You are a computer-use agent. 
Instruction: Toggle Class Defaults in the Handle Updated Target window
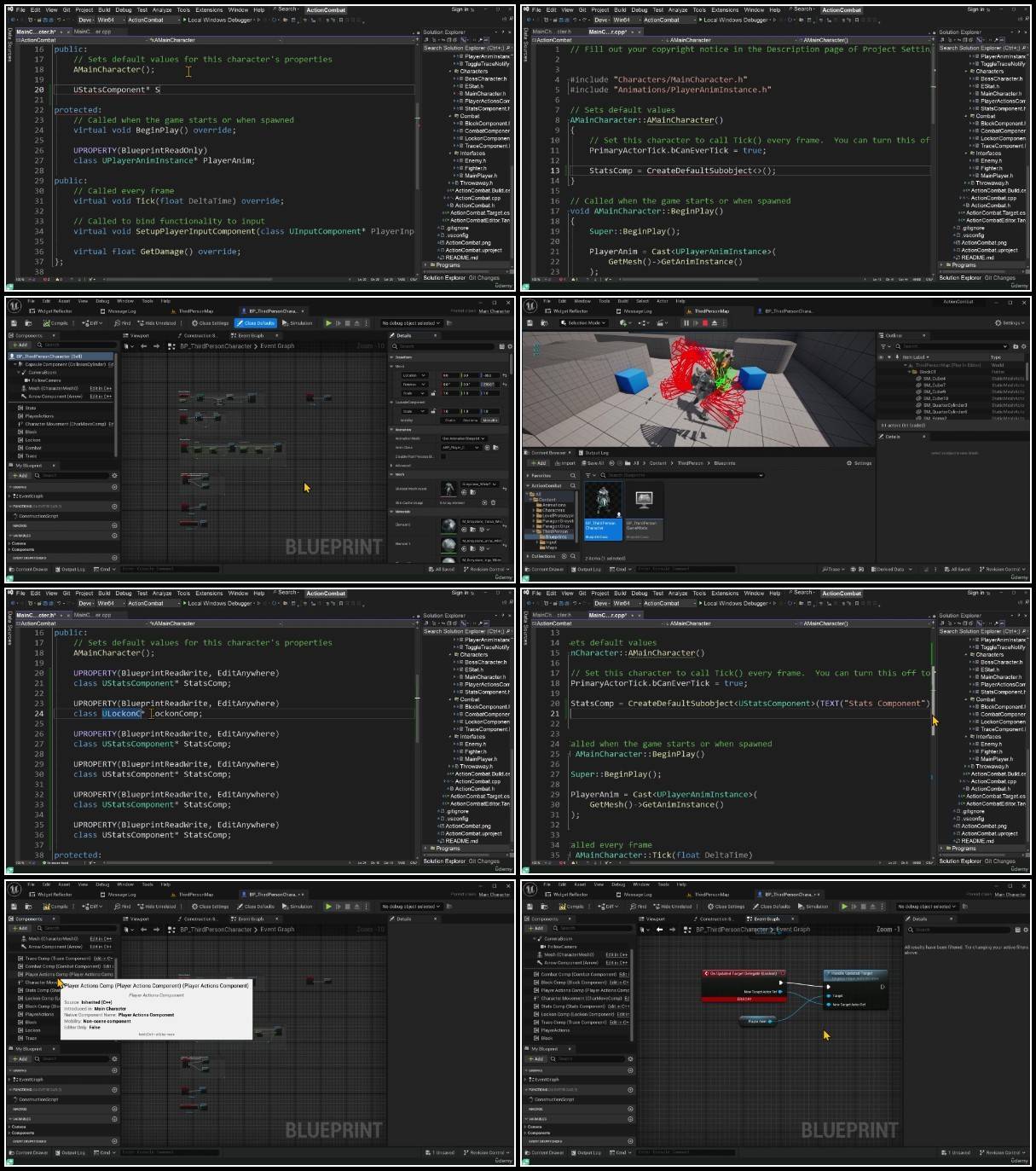(773, 907)
